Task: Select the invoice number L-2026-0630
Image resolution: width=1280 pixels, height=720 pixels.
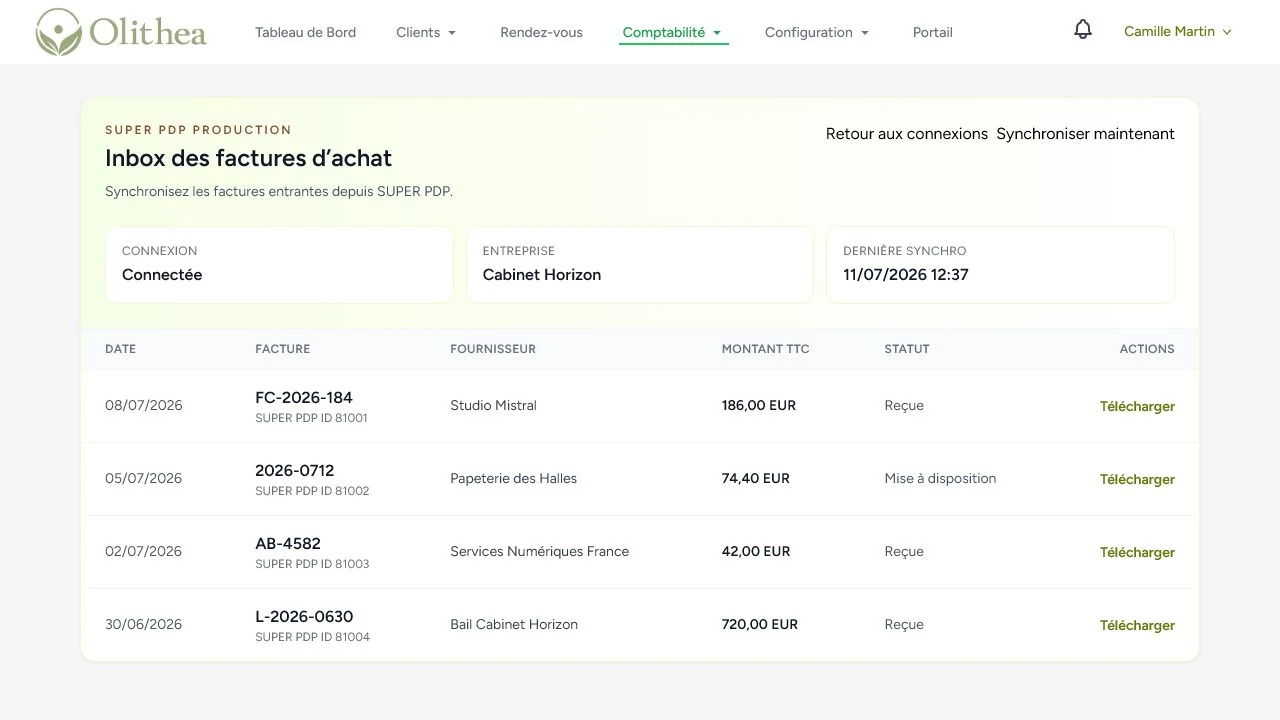Action: pyautogui.click(x=304, y=616)
